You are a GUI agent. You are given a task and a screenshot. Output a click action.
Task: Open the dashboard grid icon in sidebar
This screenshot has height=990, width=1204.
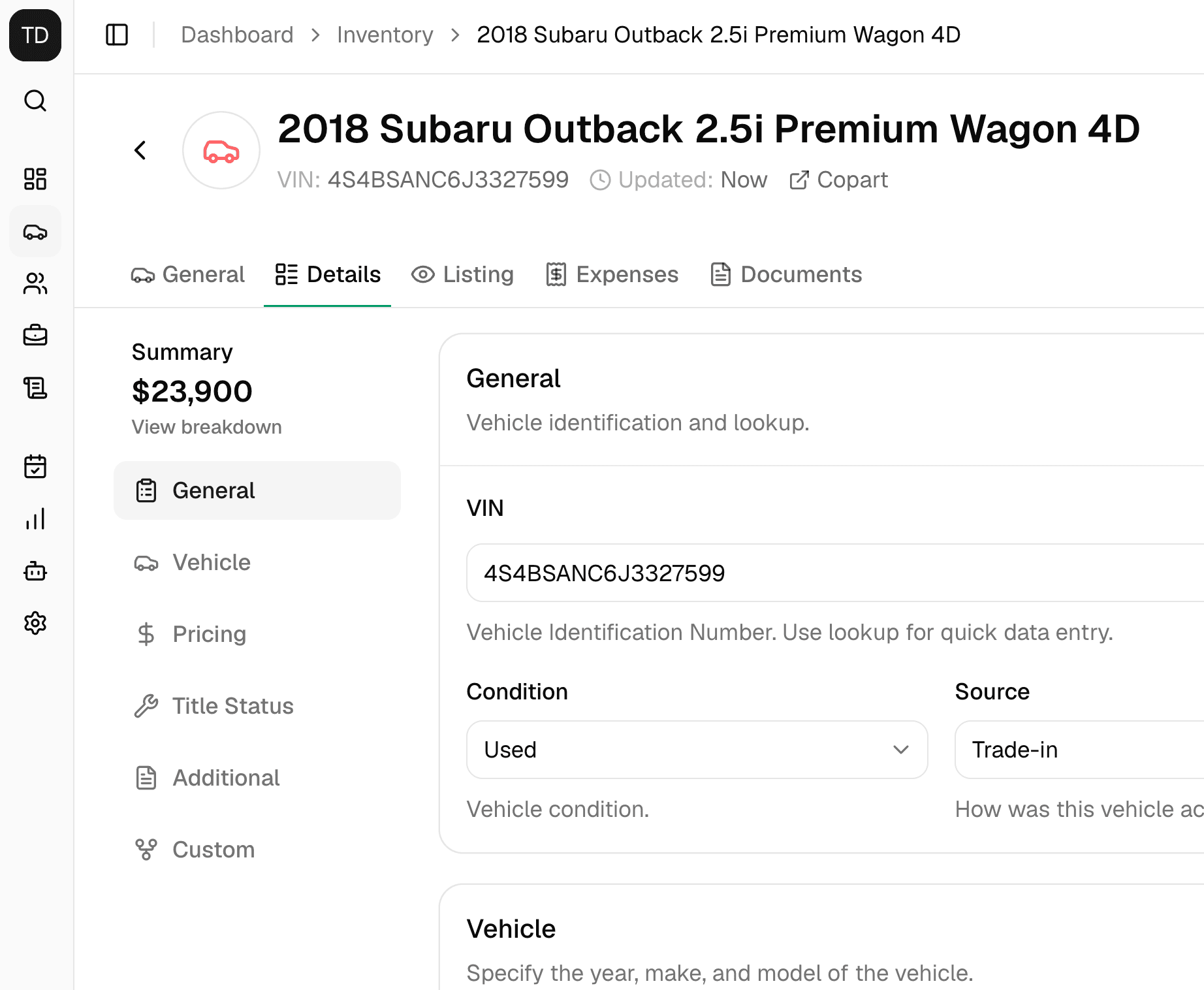coord(35,179)
